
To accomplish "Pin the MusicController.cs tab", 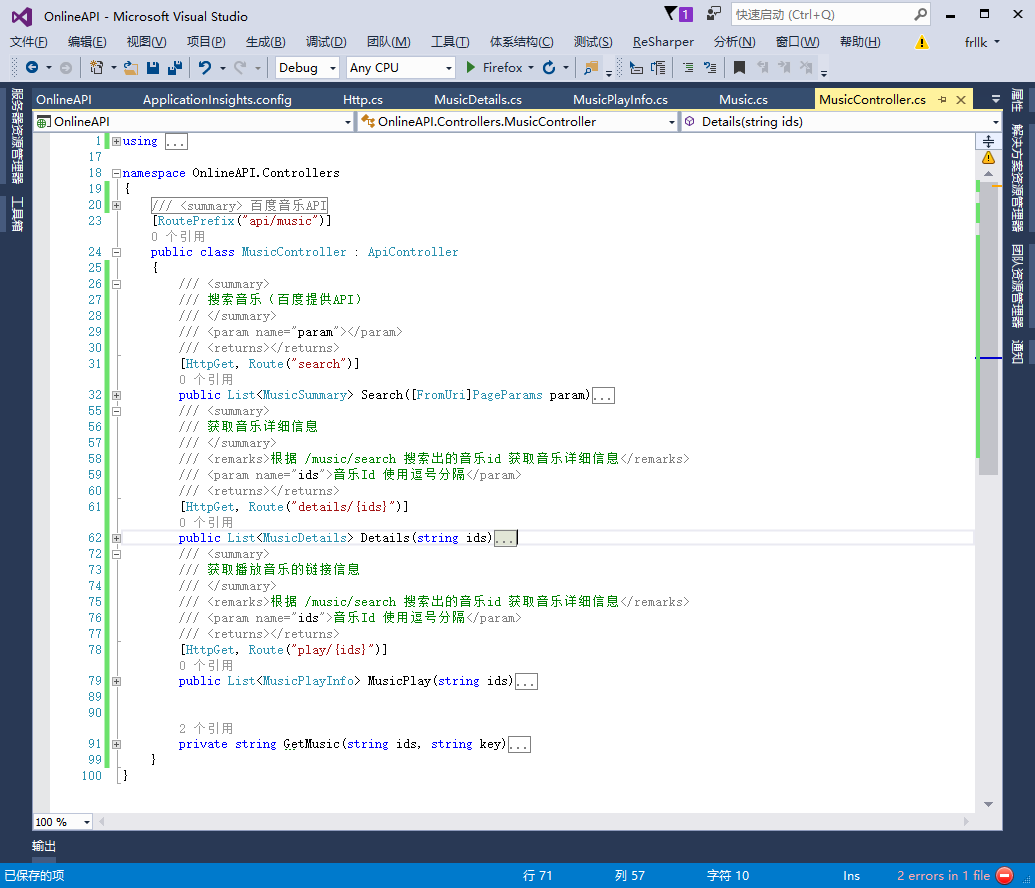I will click(x=942, y=100).
